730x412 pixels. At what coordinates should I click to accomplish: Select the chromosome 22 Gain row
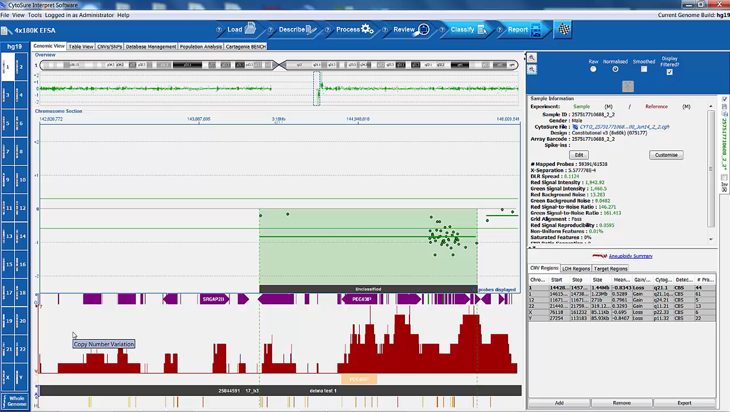622,306
